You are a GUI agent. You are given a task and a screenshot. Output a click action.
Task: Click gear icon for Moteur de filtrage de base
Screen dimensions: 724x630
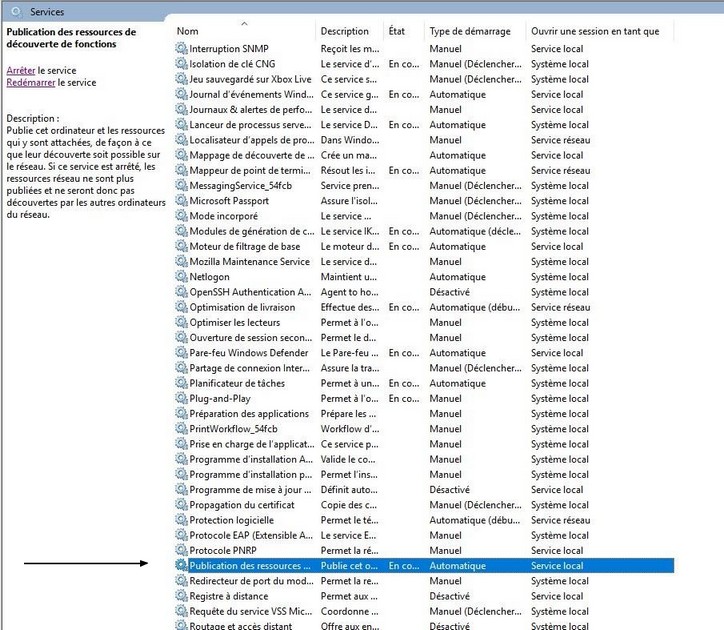point(181,246)
